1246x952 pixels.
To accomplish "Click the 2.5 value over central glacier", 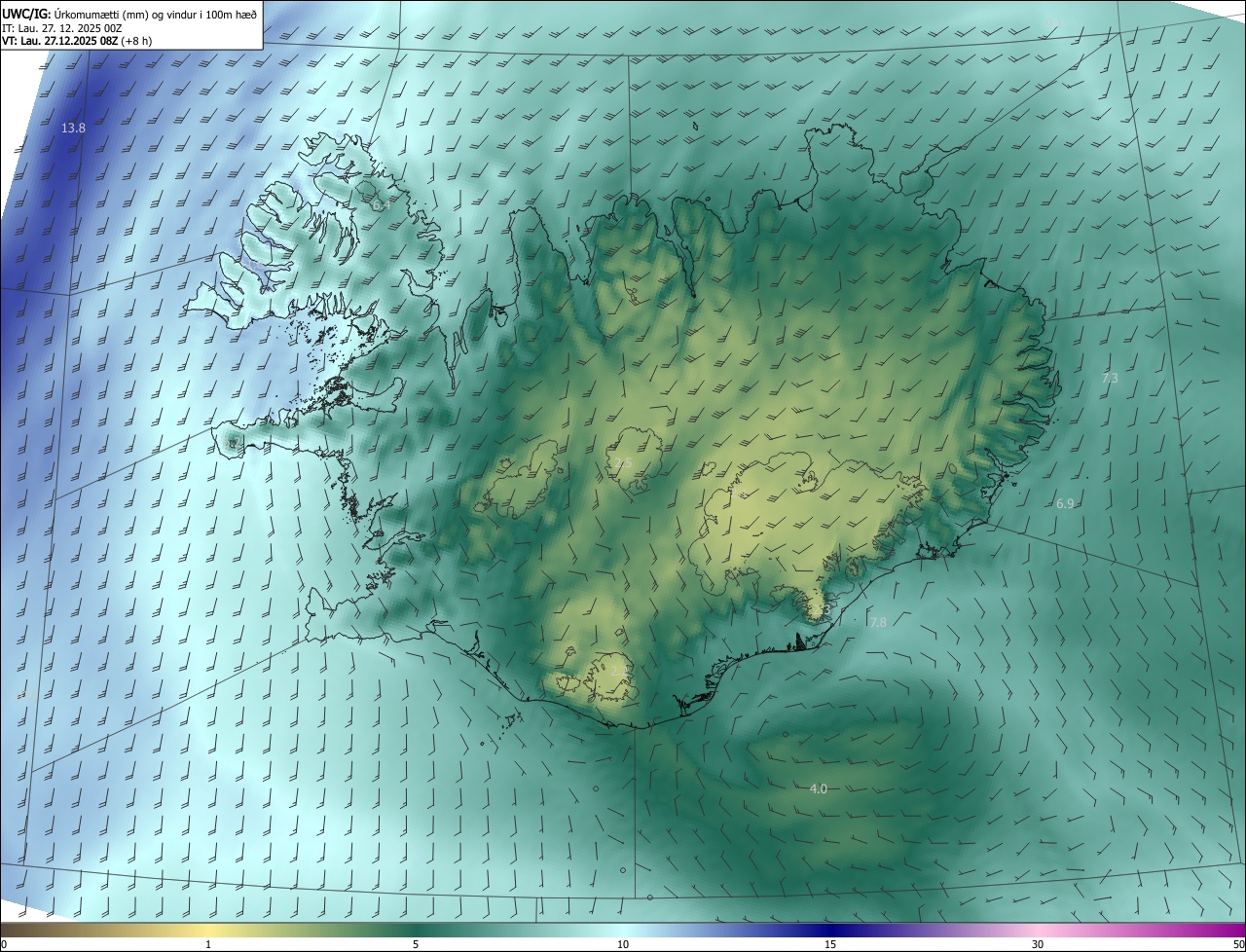I will 624,463.
